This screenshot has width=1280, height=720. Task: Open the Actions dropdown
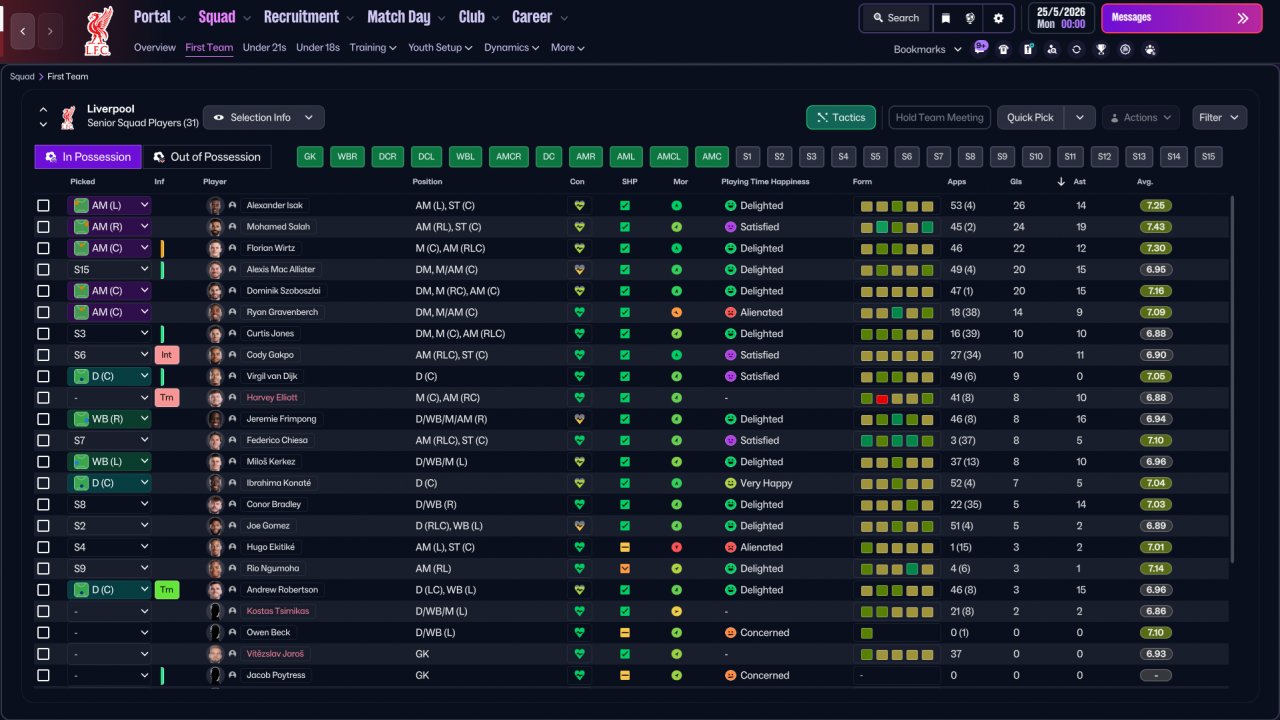[1141, 118]
